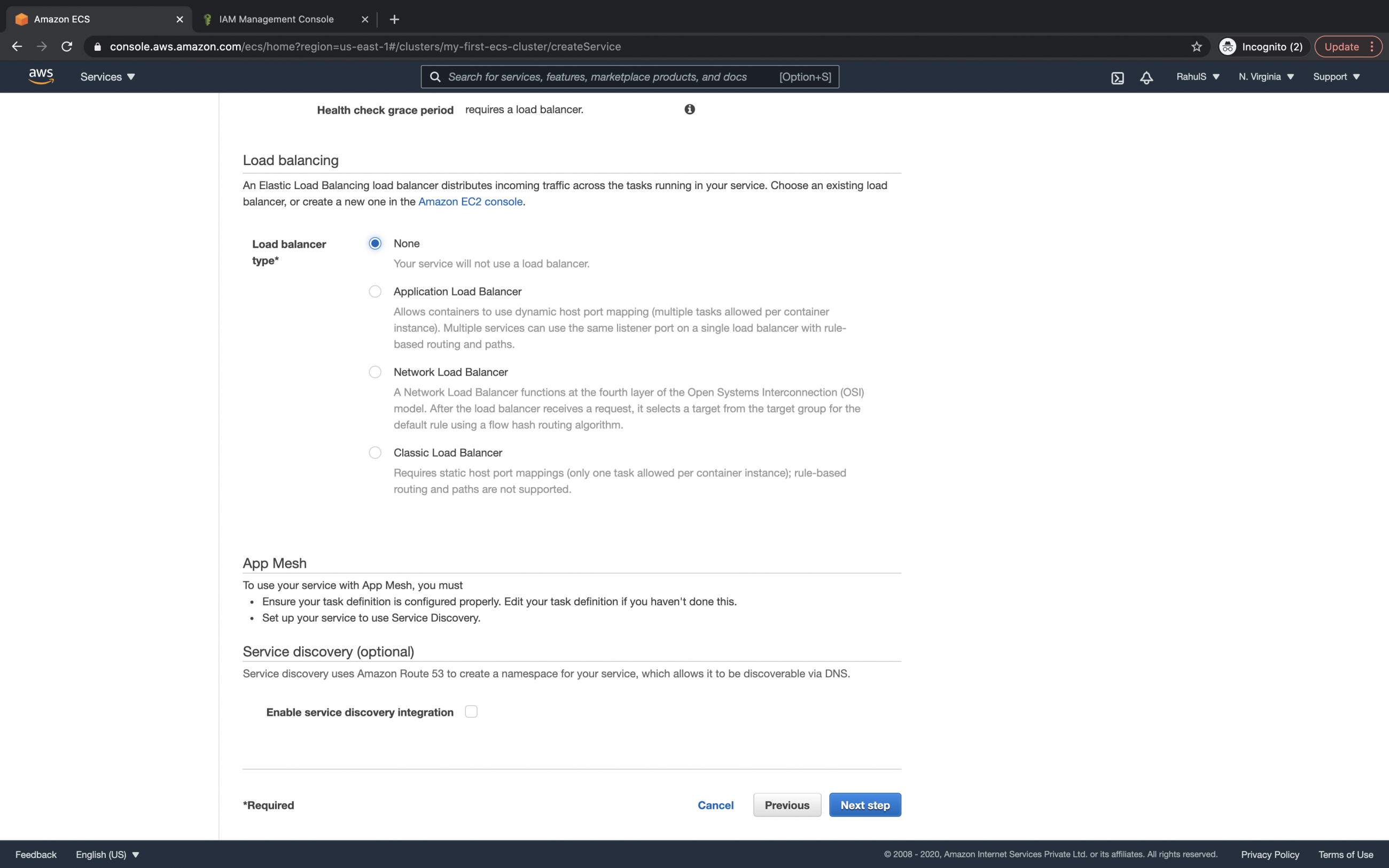Viewport: 1389px width, 868px height.
Task: Click the info icon beside health check grace period
Action: [x=689, y=108]
